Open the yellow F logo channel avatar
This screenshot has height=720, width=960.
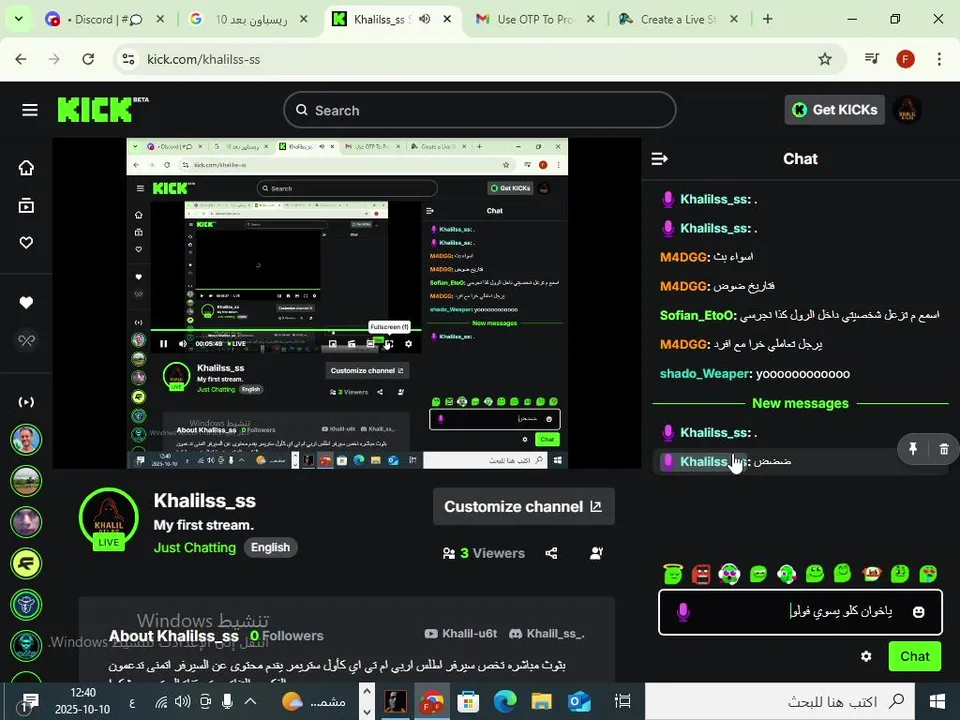(26, 563)
